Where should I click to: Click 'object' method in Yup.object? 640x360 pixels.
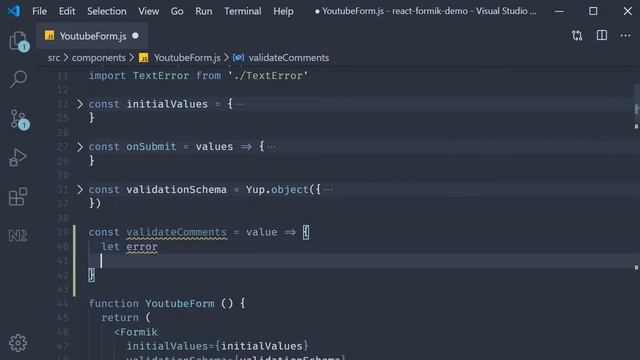(x=290, y=189)
